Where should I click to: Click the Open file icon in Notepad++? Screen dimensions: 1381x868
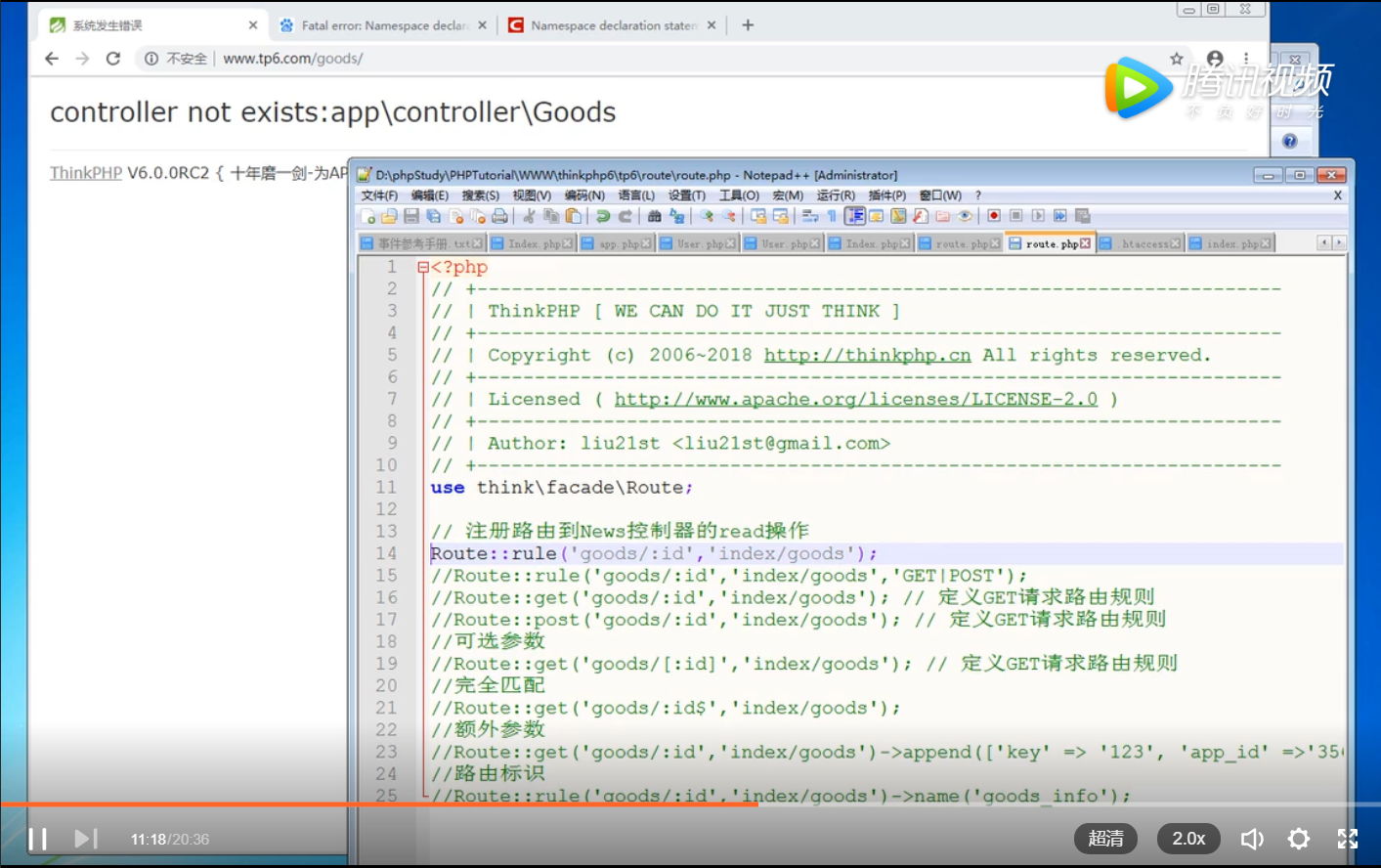(389, 216)
